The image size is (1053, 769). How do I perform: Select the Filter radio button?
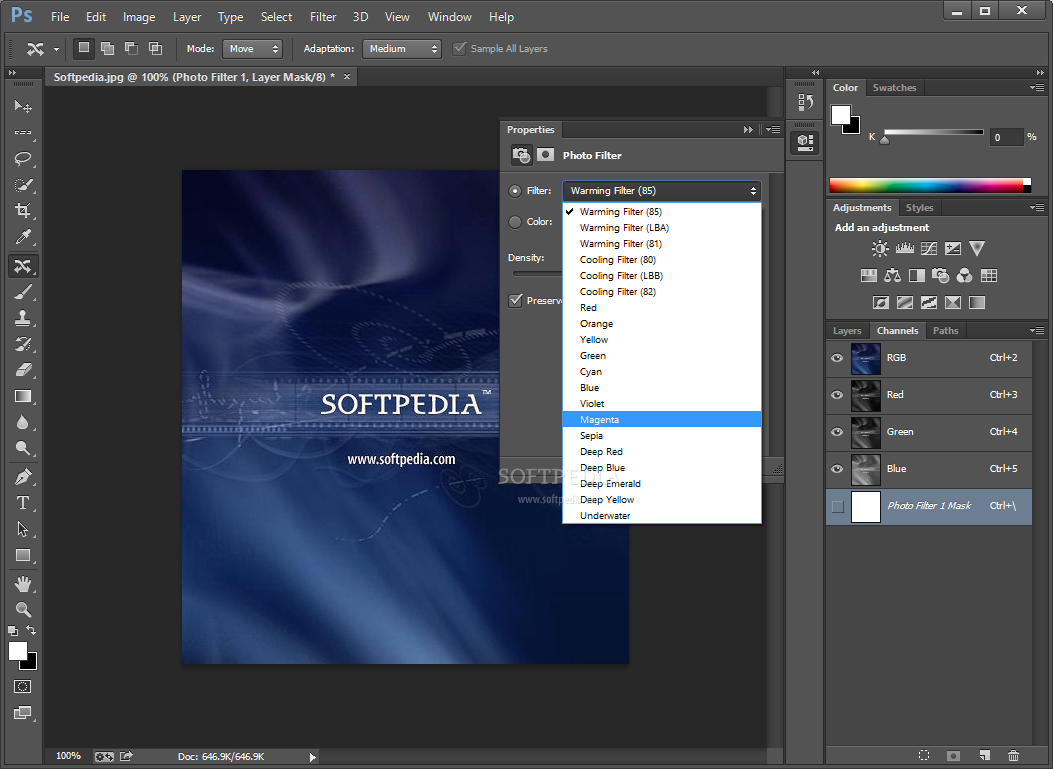coord(515,191)
